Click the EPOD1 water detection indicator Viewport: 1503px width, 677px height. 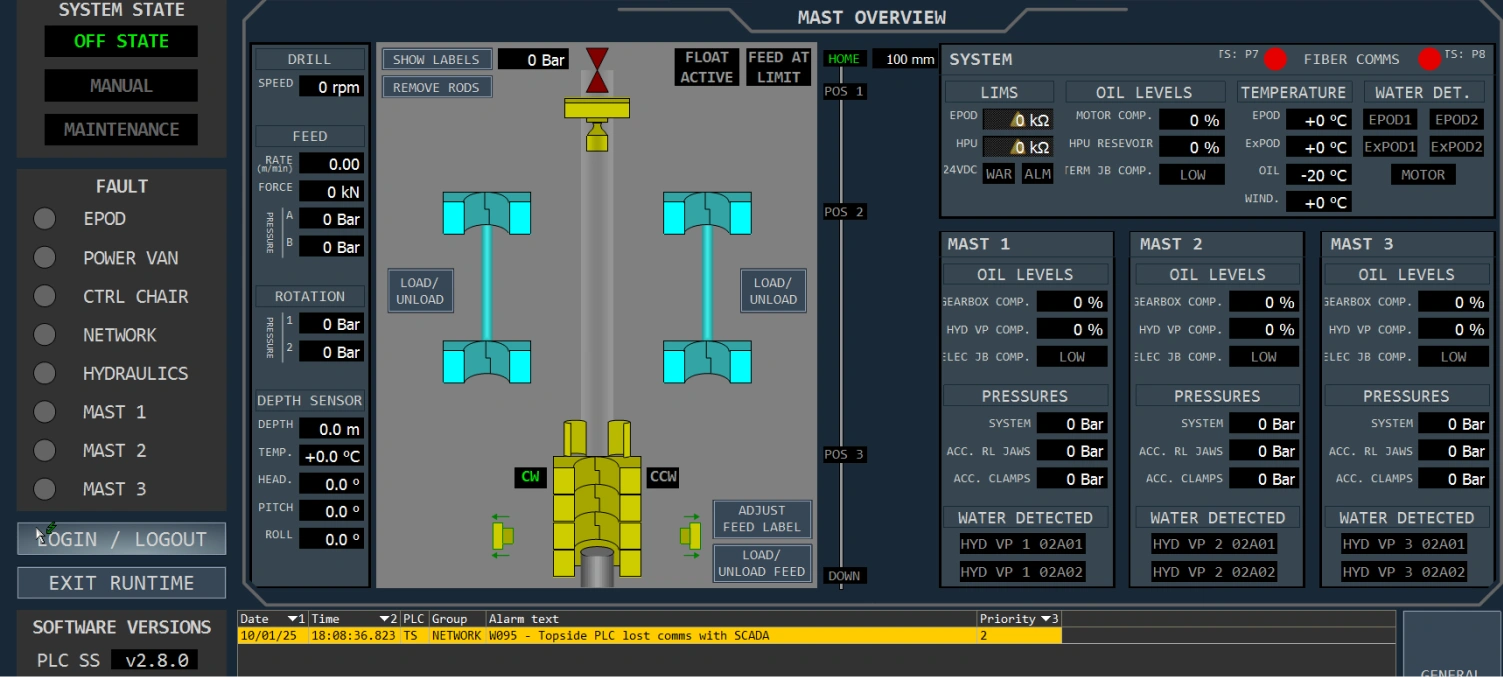click(x=1390, y=120)
